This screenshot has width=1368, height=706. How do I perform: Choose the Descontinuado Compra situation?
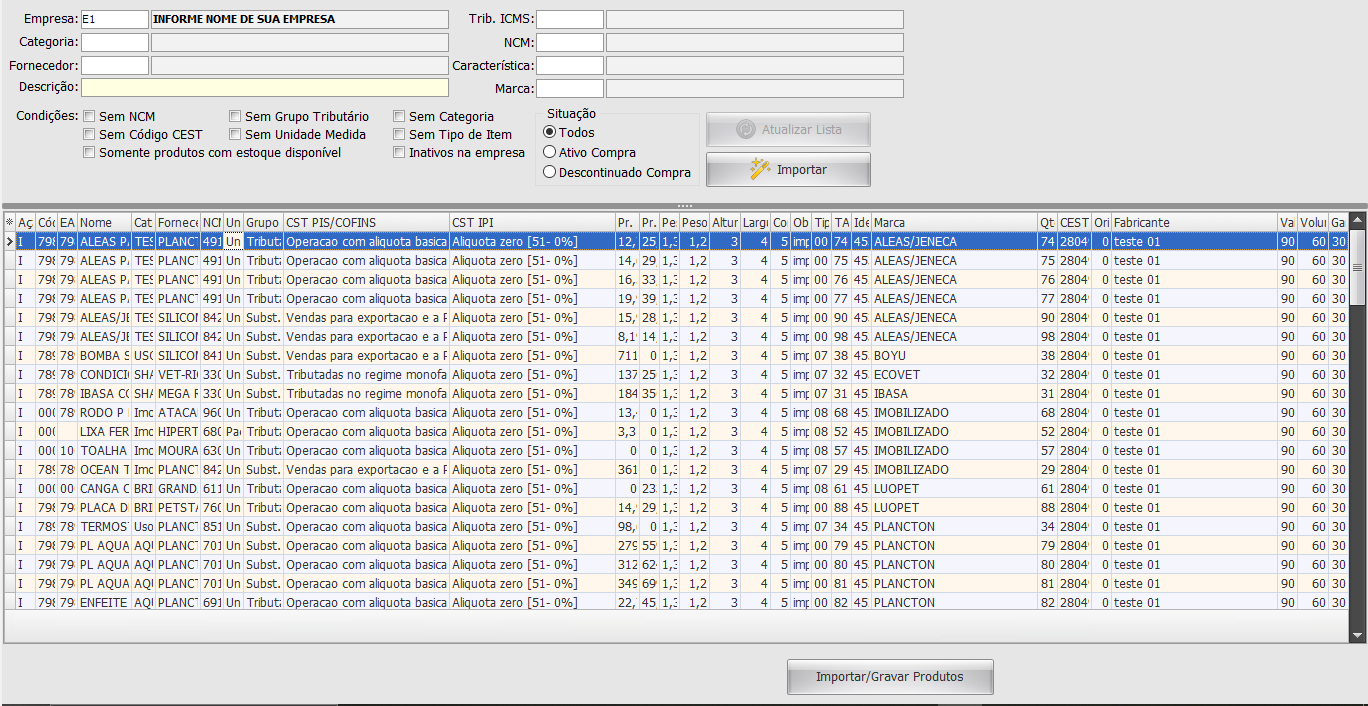549,172
